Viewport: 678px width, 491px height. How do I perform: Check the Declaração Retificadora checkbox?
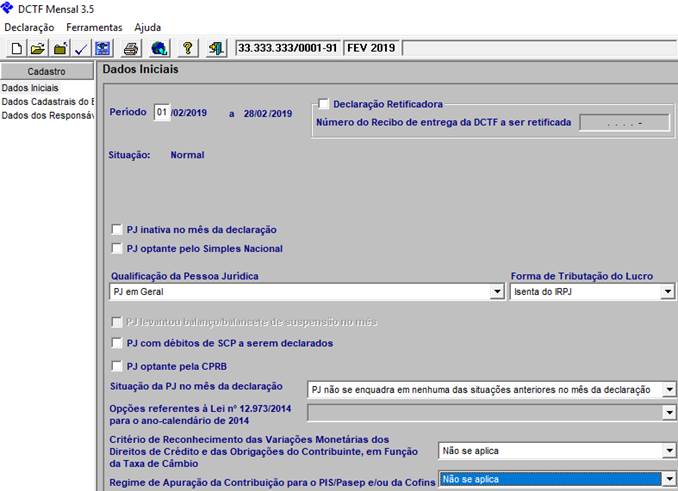(323, 104)
